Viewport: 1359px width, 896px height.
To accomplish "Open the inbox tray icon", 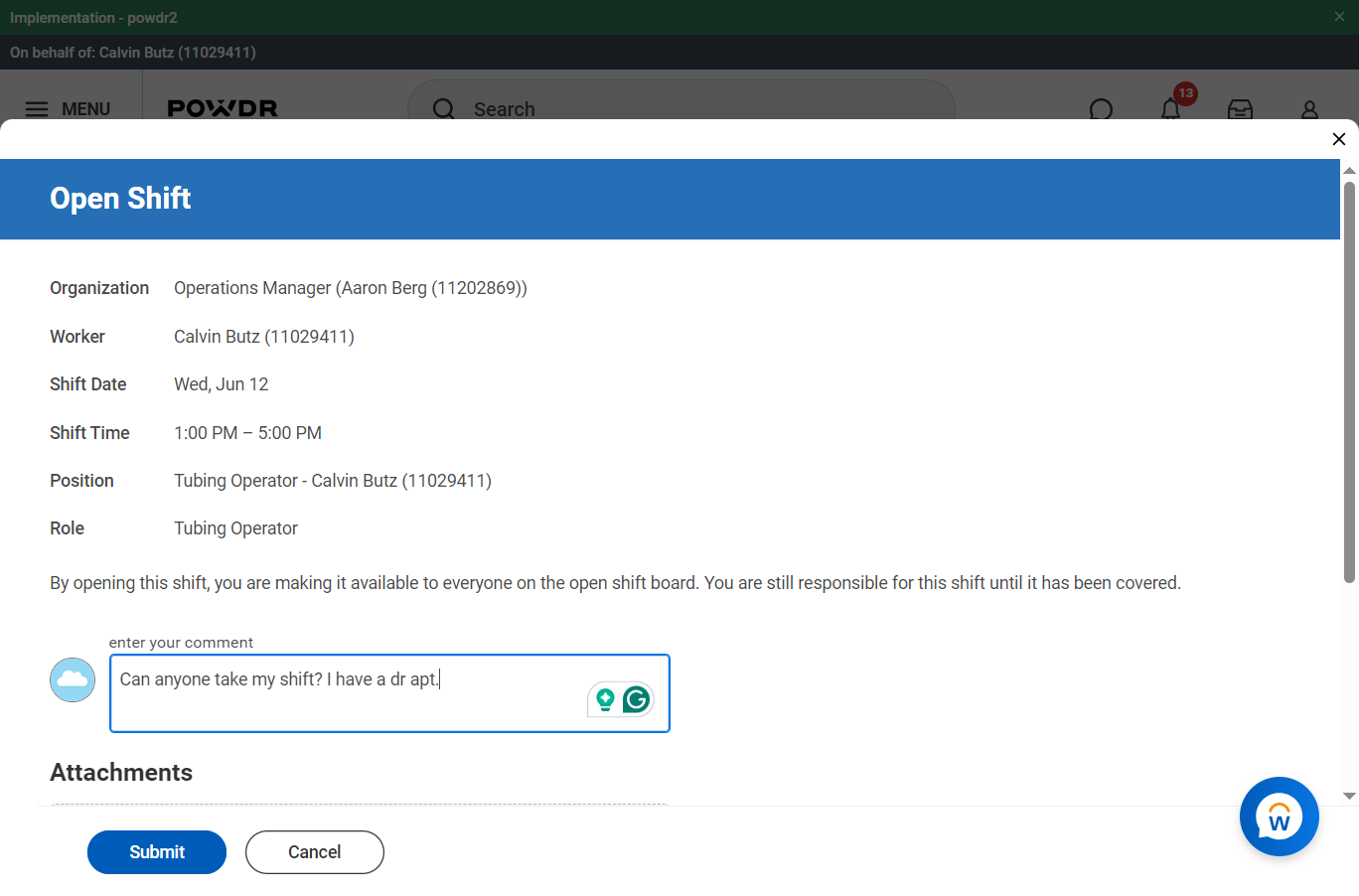I will 1240,109.
